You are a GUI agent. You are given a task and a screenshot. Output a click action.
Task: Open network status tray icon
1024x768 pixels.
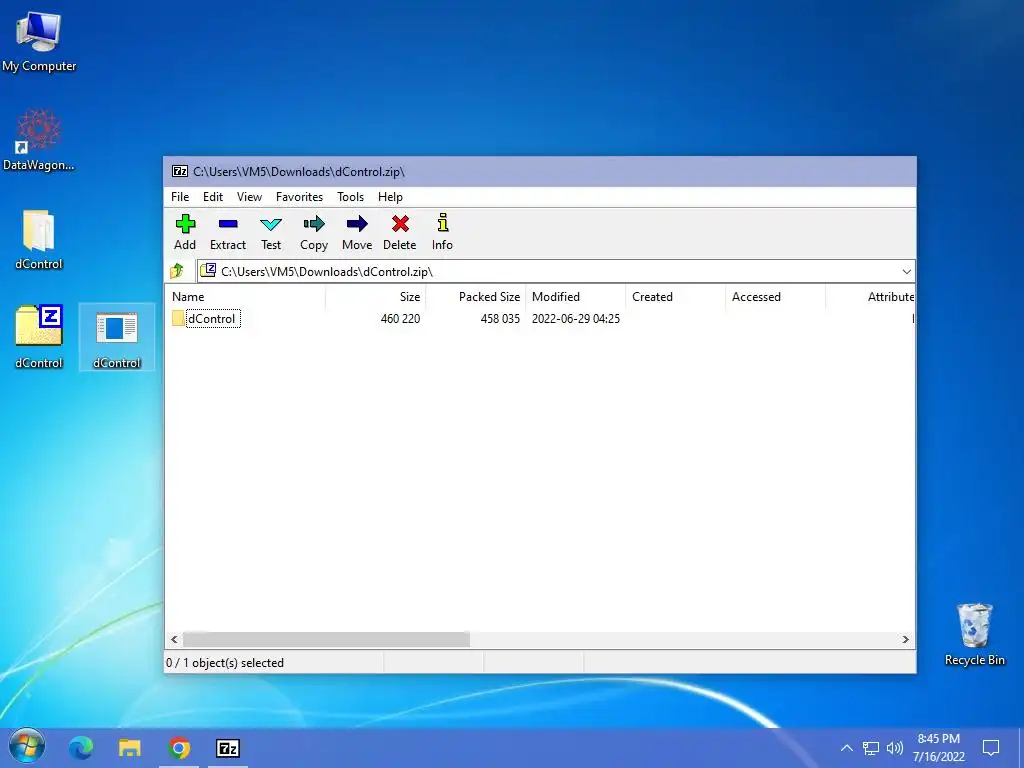[x=871, y=748]
